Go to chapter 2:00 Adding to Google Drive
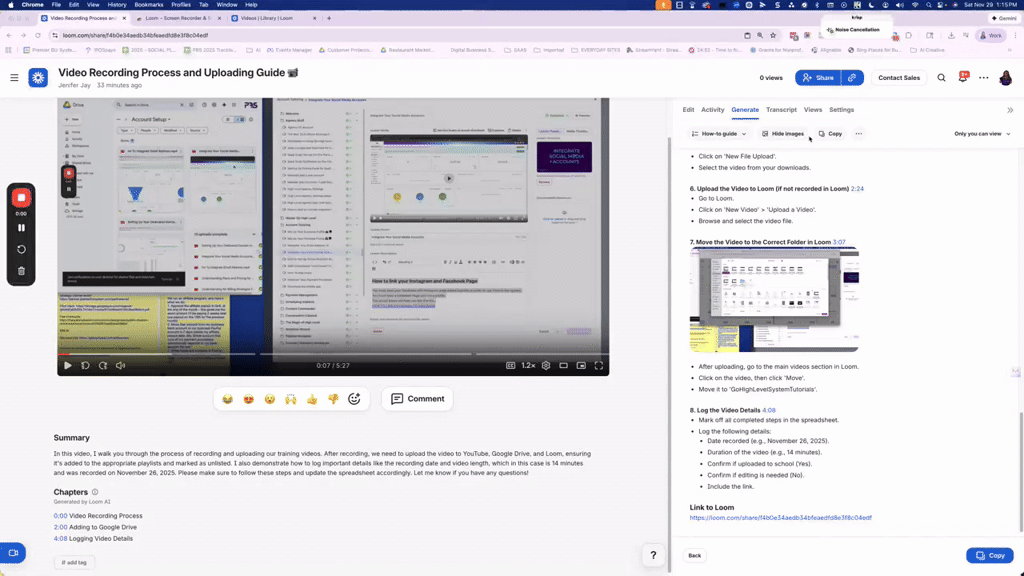 (95, 527)
